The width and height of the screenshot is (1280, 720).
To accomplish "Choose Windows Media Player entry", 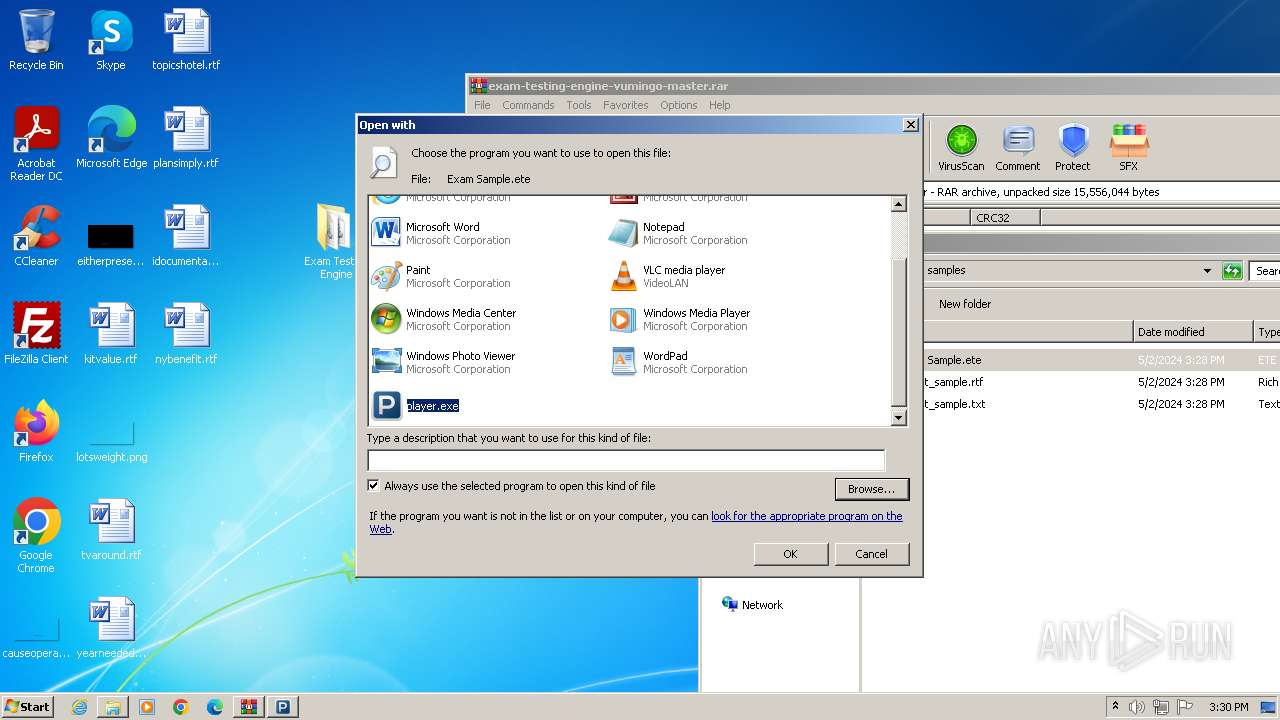I will pyautogui.click(x=680, y=319).
